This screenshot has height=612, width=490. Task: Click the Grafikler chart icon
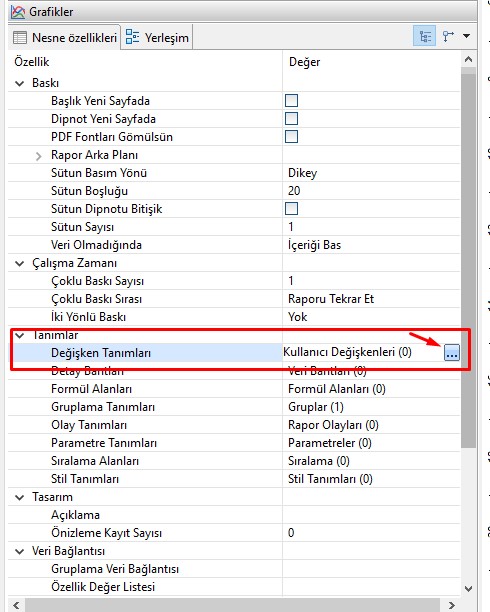(18, 12)
